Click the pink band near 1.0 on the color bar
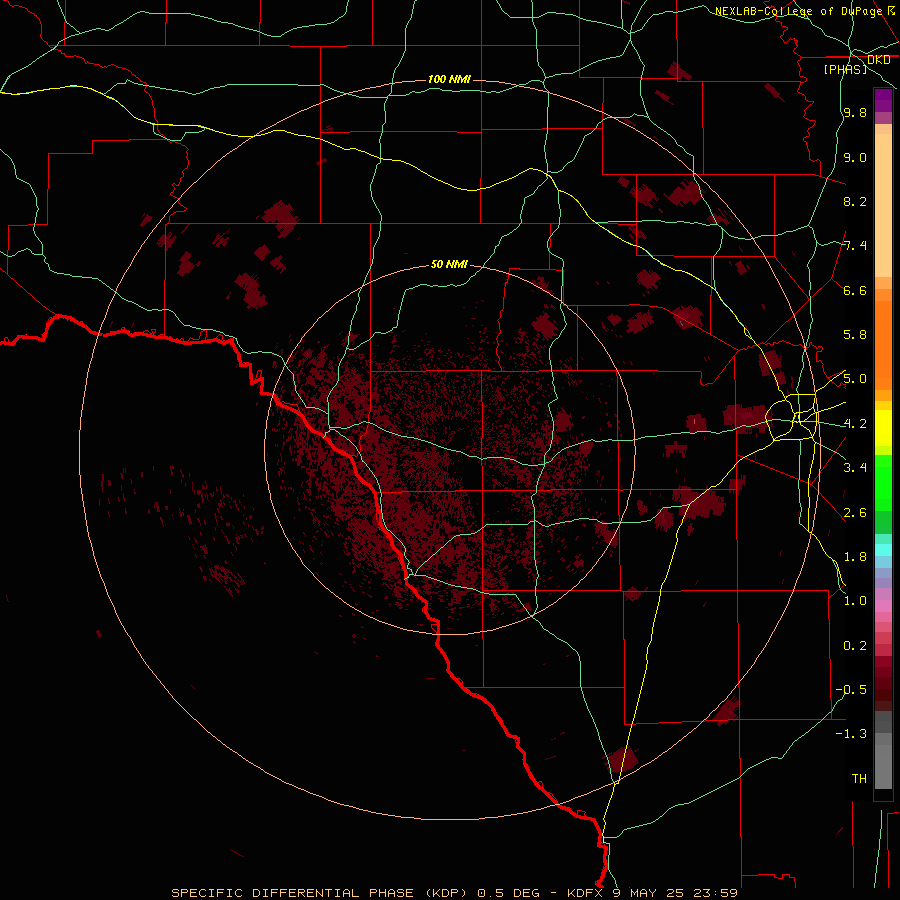900x900 pixels. pos(883,606)
